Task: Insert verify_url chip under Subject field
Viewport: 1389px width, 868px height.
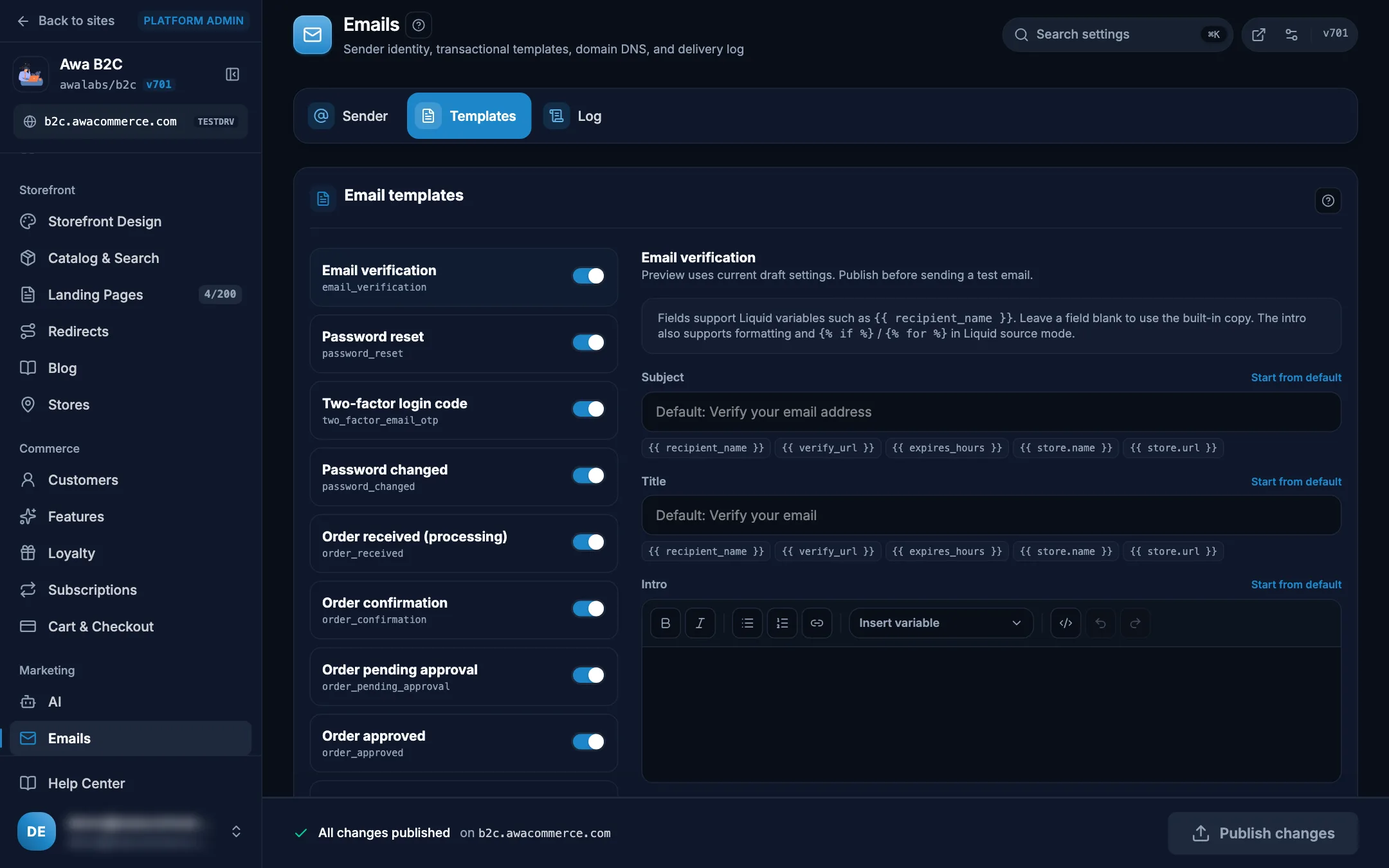Action: tap(828, 448)
